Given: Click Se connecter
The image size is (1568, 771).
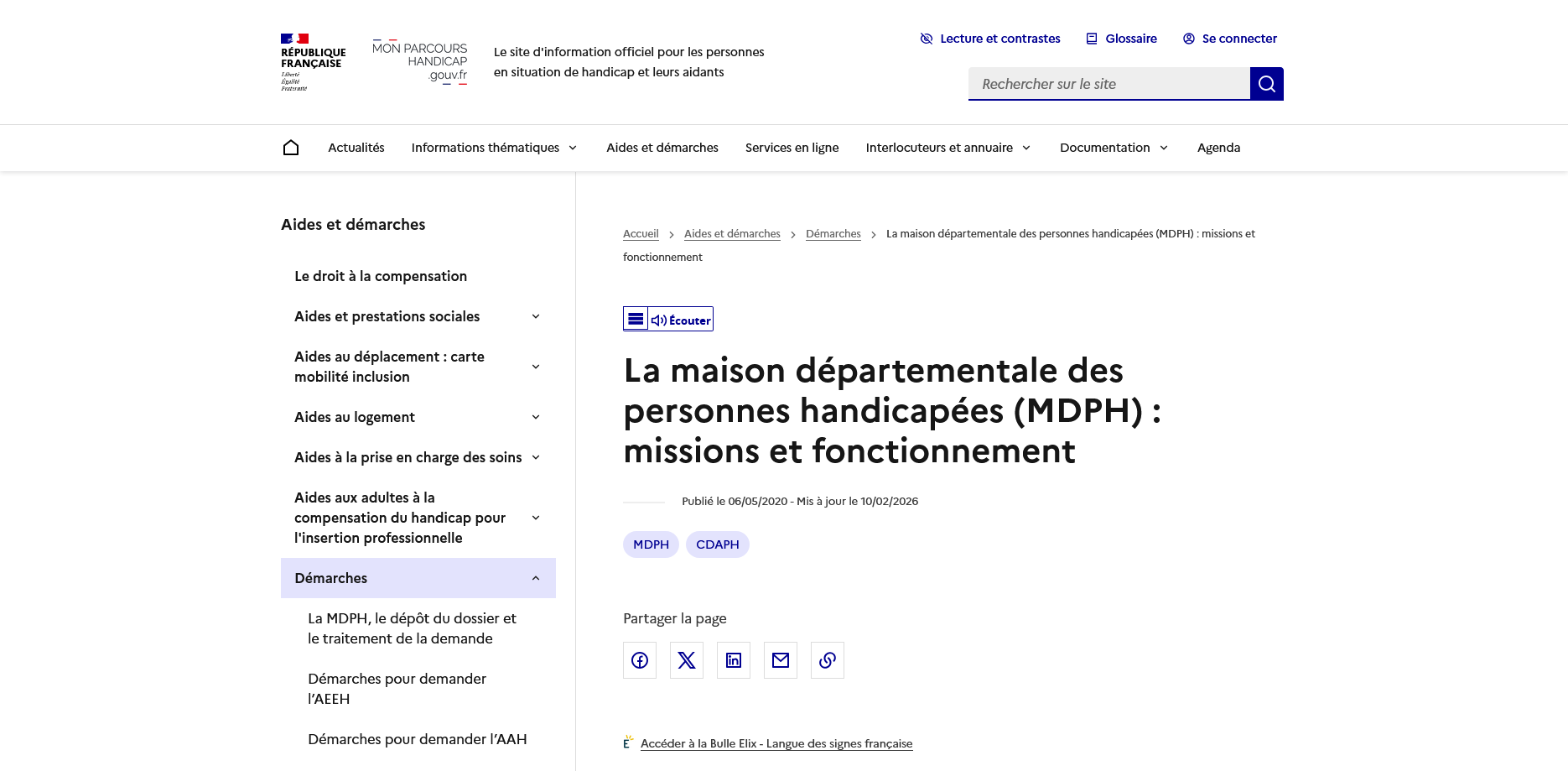Looking at the screenshot, I should (x=1229, y=38).
